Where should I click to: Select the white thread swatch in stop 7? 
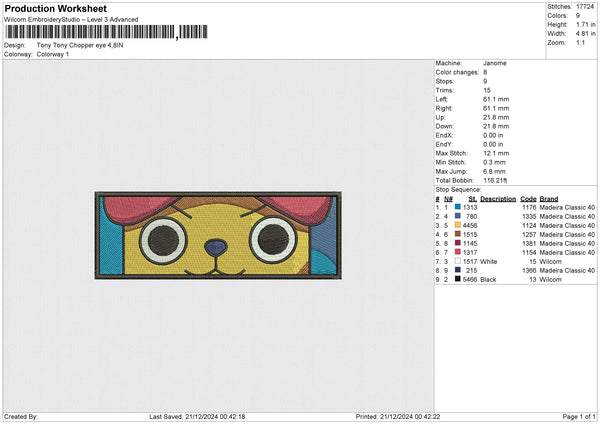click(x=457, y=261)
